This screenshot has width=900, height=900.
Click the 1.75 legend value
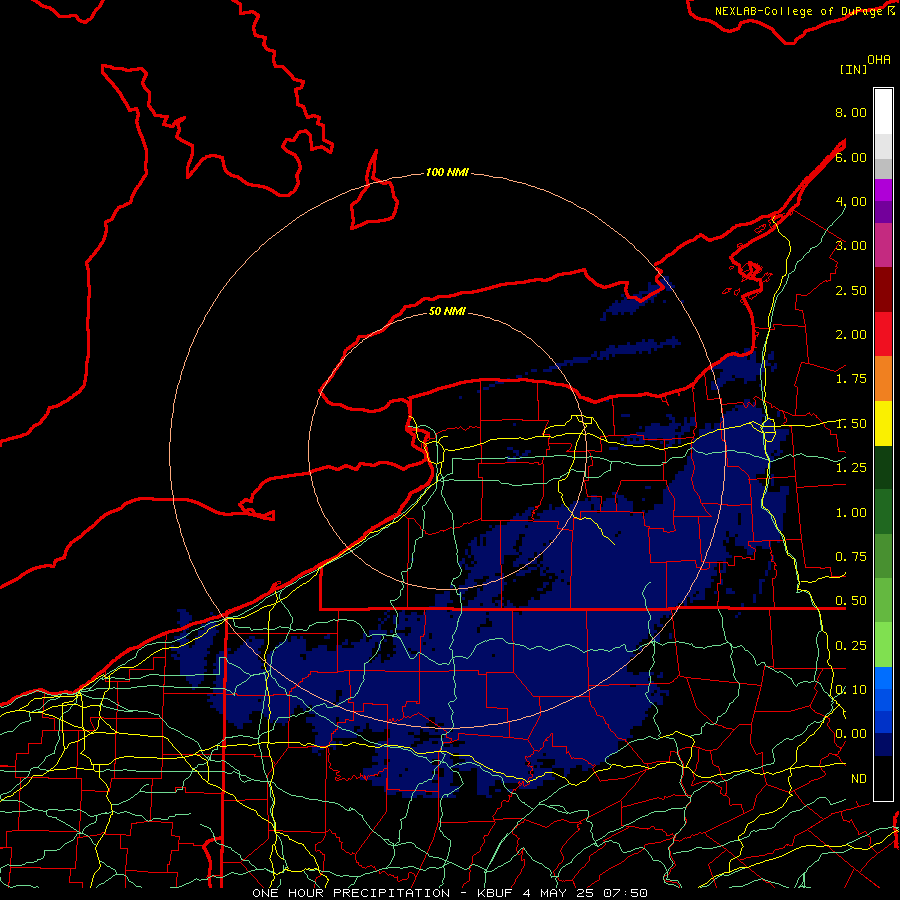pos(851,379)
